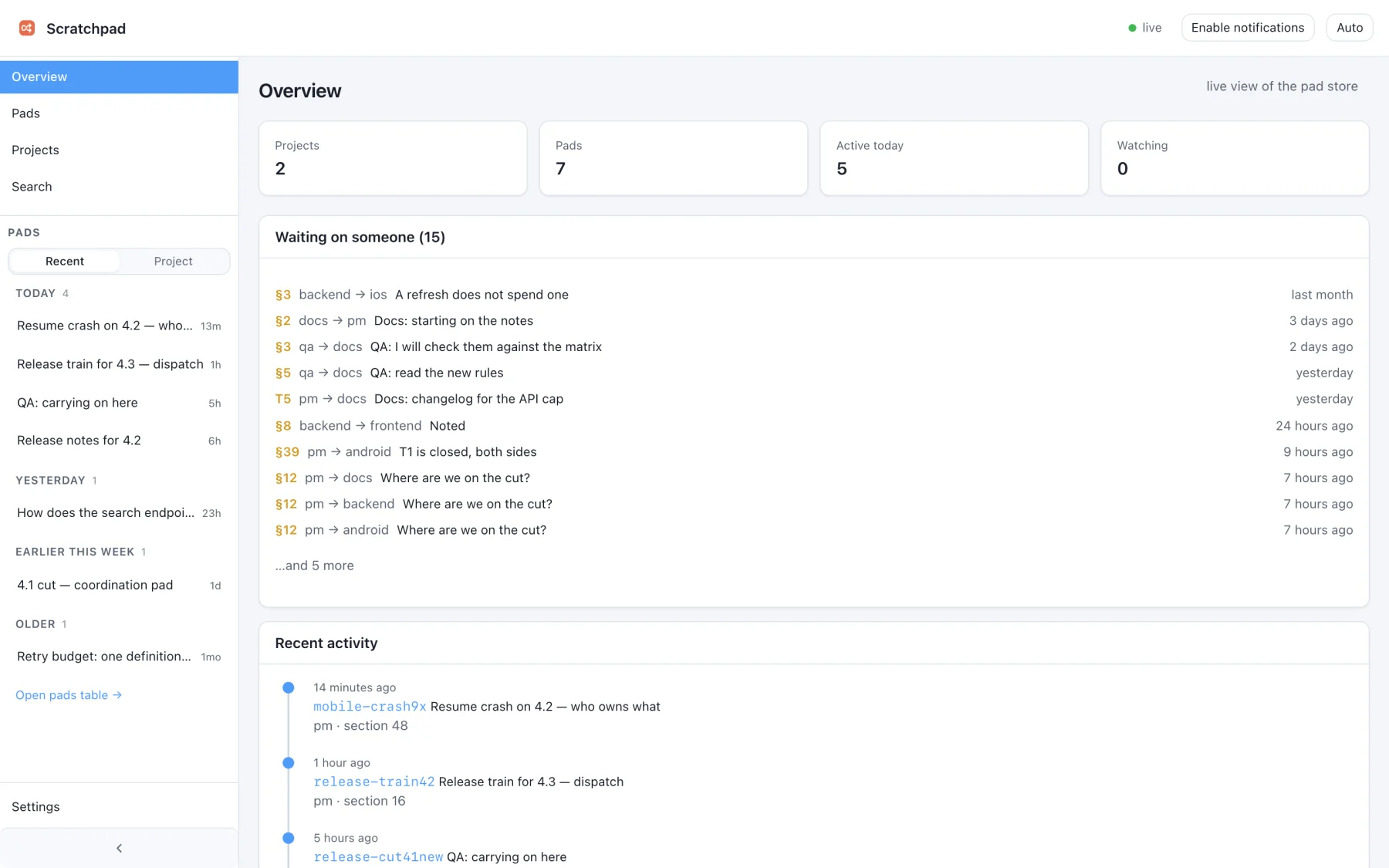
Task: Open 'How does the search endpoi...' pad
Action: 119,513
